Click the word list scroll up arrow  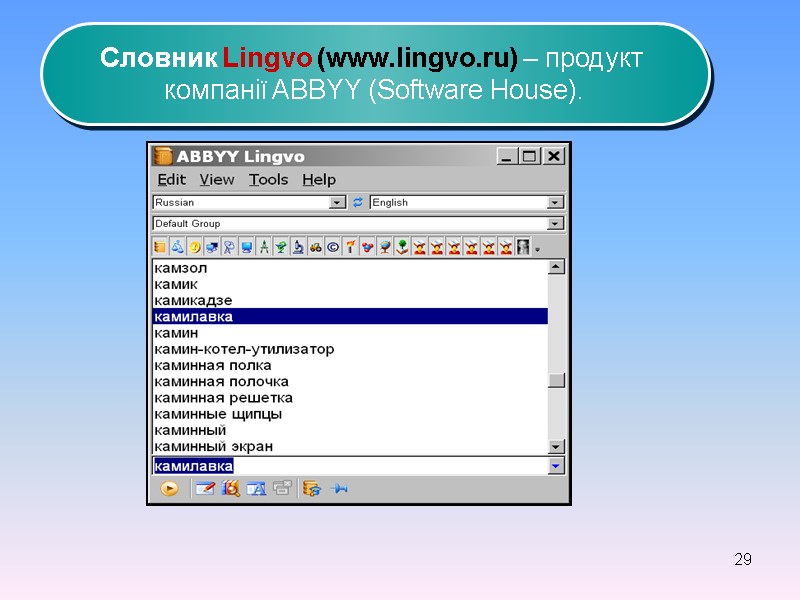(x=556, y=266)
